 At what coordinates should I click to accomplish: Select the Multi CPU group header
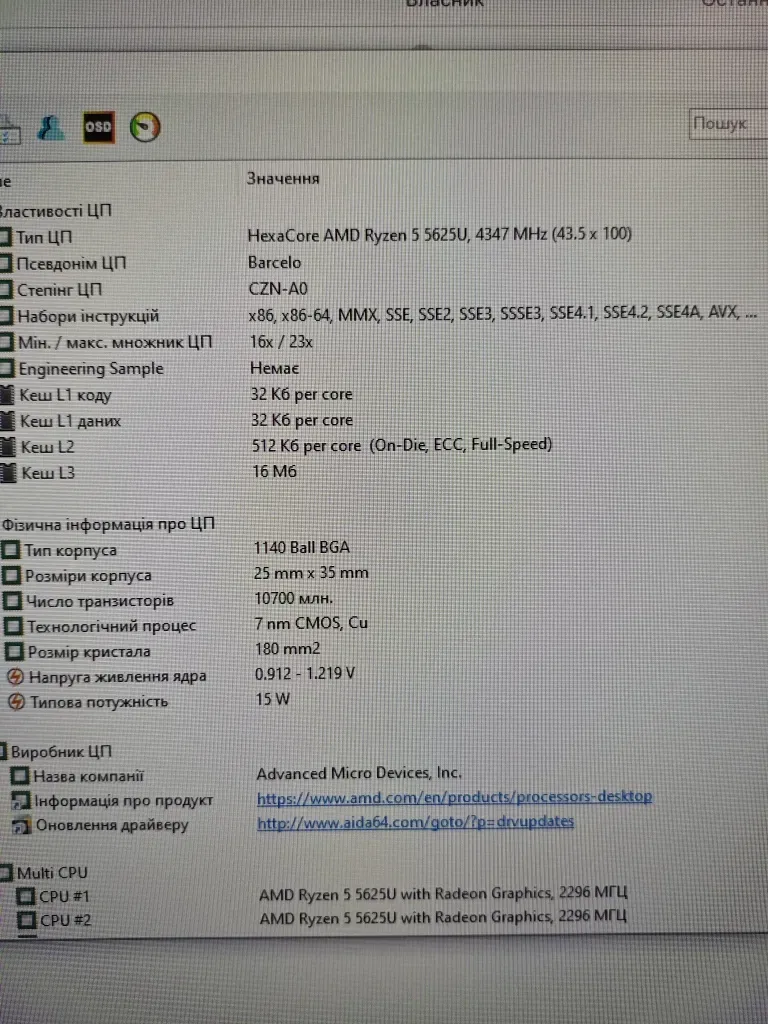52,873
